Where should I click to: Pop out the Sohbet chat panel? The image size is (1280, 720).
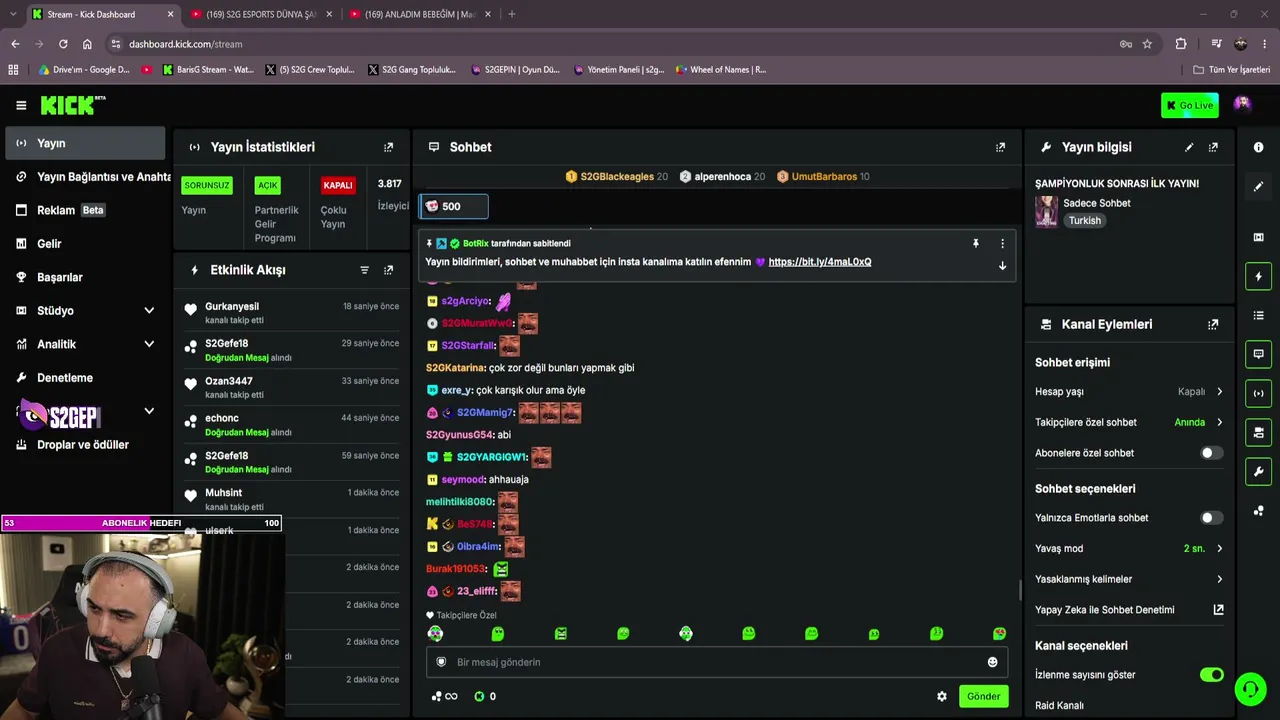(1000, 147)
